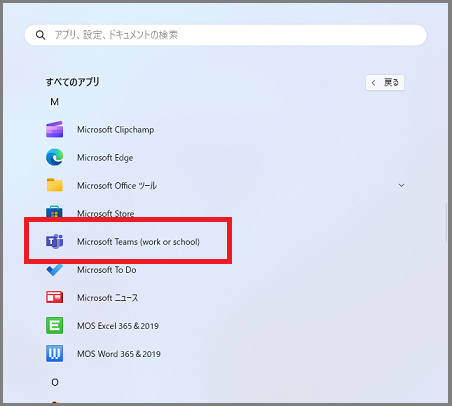Click the search magnifier icon
This screenshot has height=406, width=452.
pyautogui.click(x=40, y=35)
